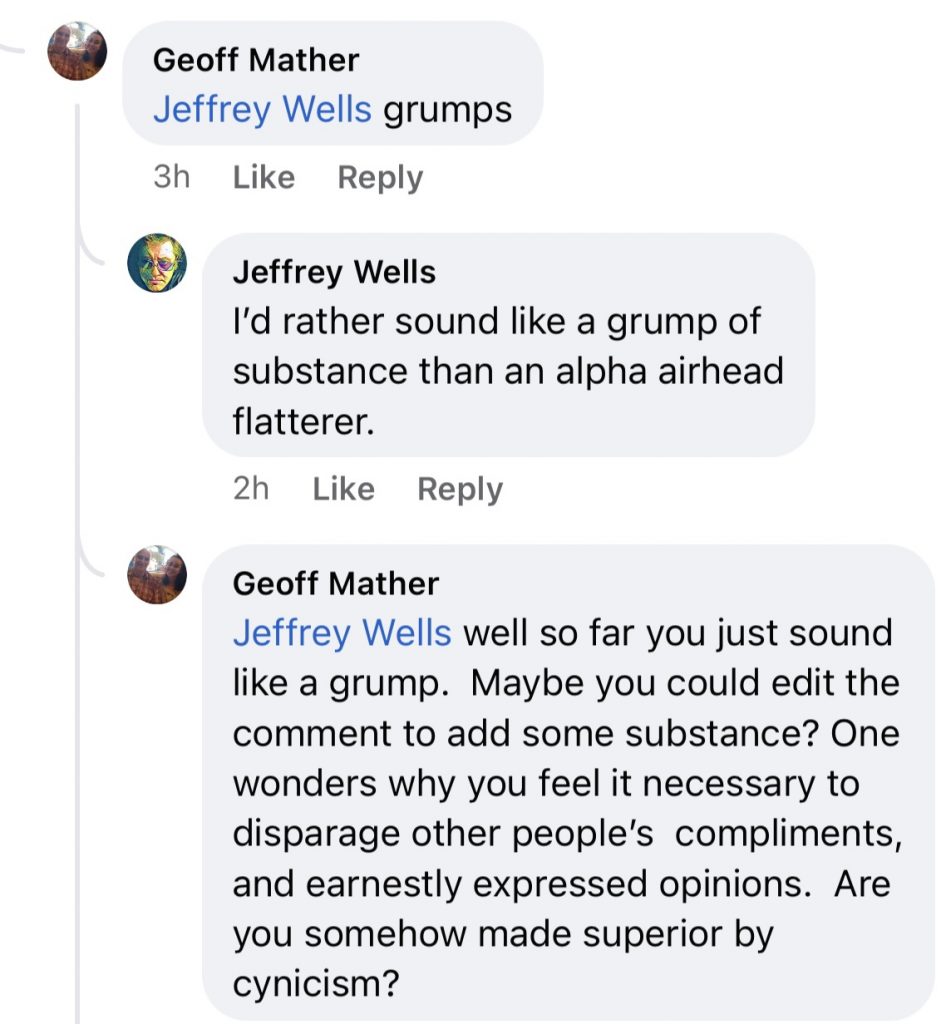Tap Geoff Mather's avatar beside the long reply
Viewport: 941px width, 1024px height.
pyautogui.click(x=157, y=575)
